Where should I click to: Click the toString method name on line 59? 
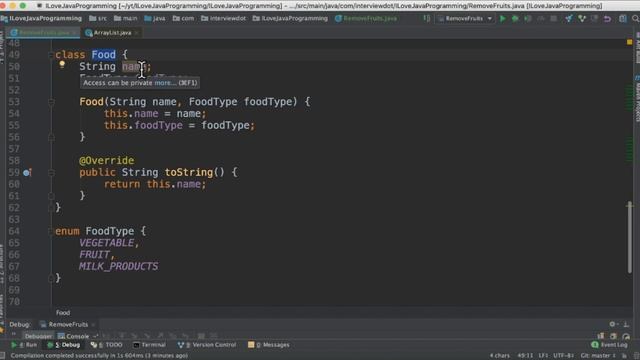tap(189, 173)
